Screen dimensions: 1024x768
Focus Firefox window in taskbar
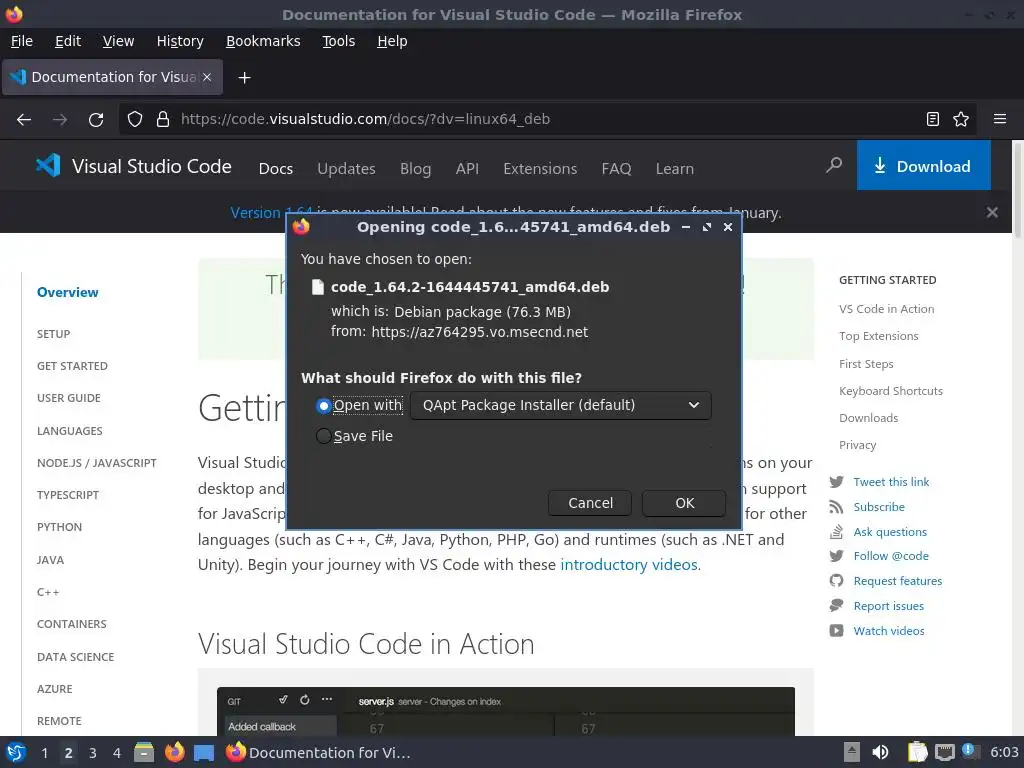(x=319, y=752)
